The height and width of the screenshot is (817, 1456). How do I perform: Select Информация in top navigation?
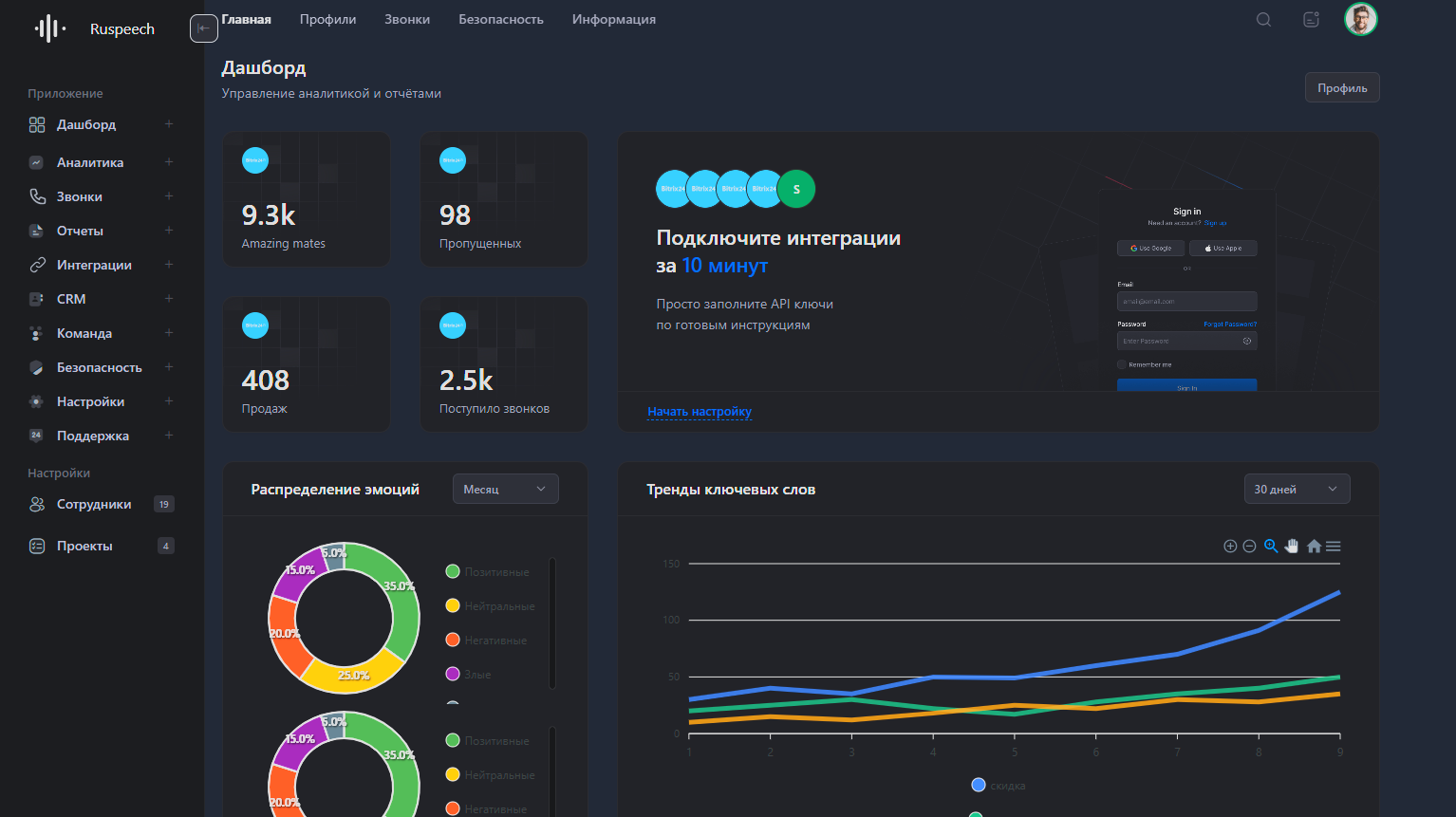coord(614,19)
